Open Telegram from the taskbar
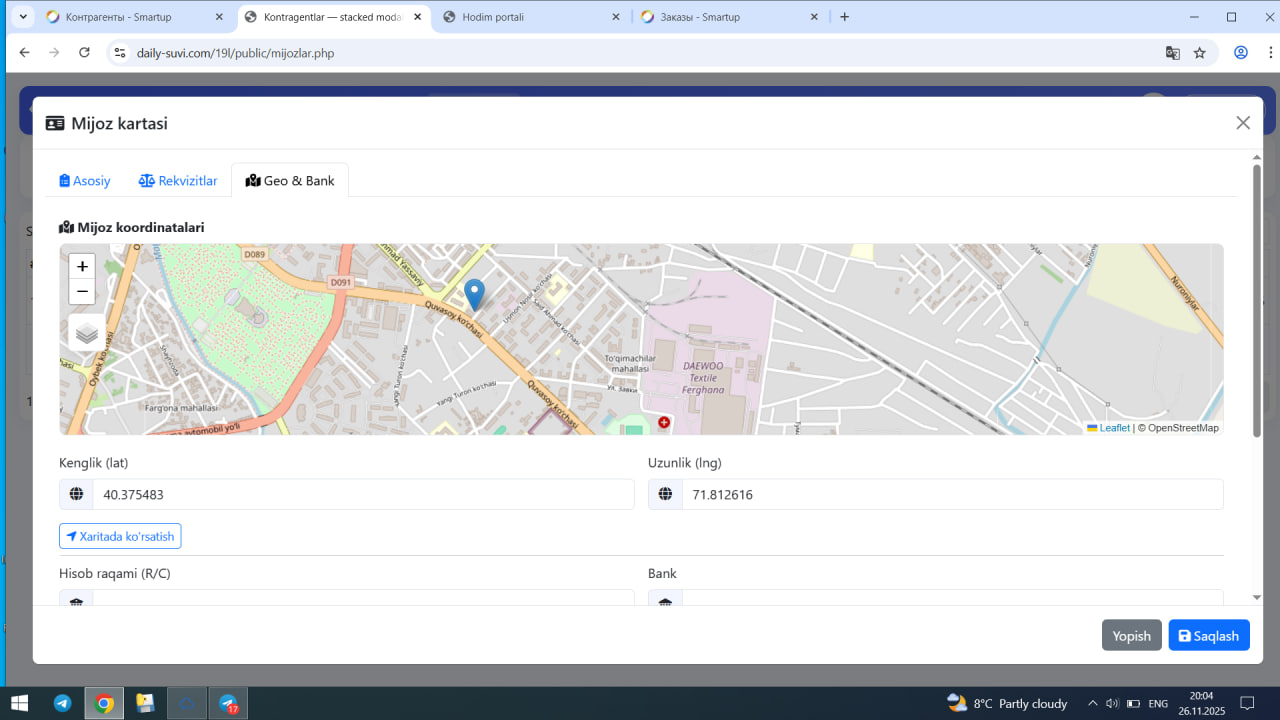 point(63,703)
